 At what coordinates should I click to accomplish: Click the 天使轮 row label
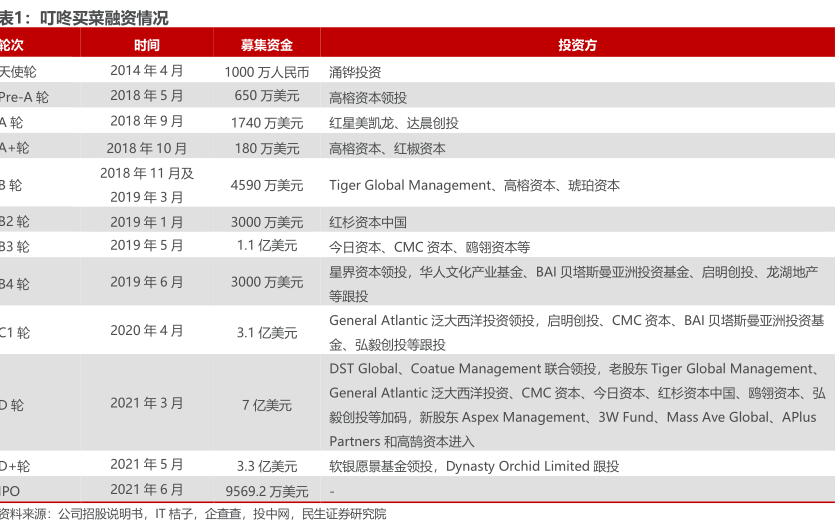click(18, 72)
